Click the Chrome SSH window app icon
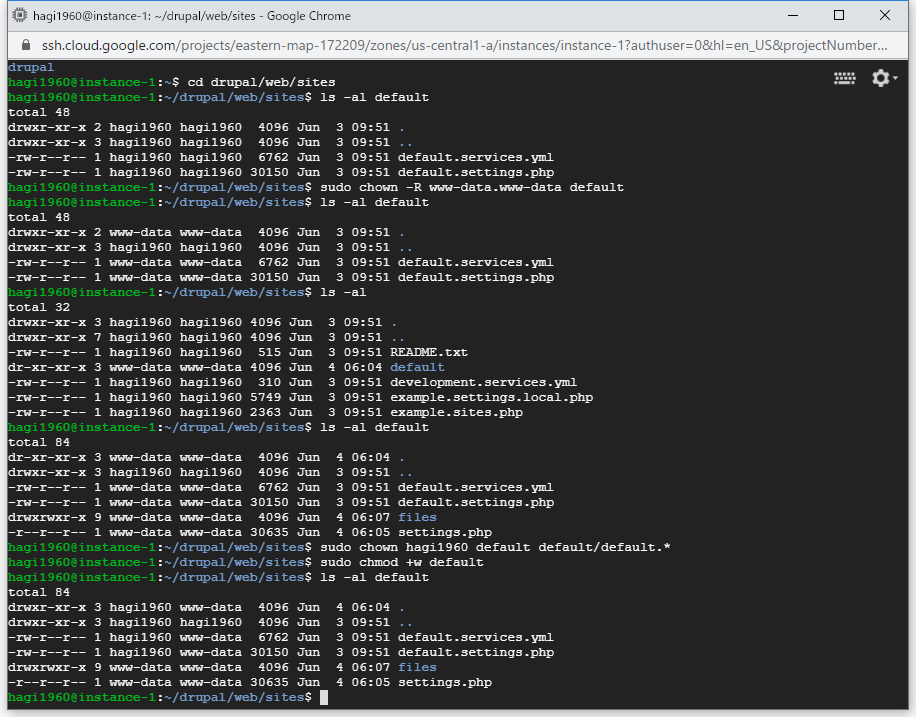The height and width of the screenshot is (717, 916). 20,15
